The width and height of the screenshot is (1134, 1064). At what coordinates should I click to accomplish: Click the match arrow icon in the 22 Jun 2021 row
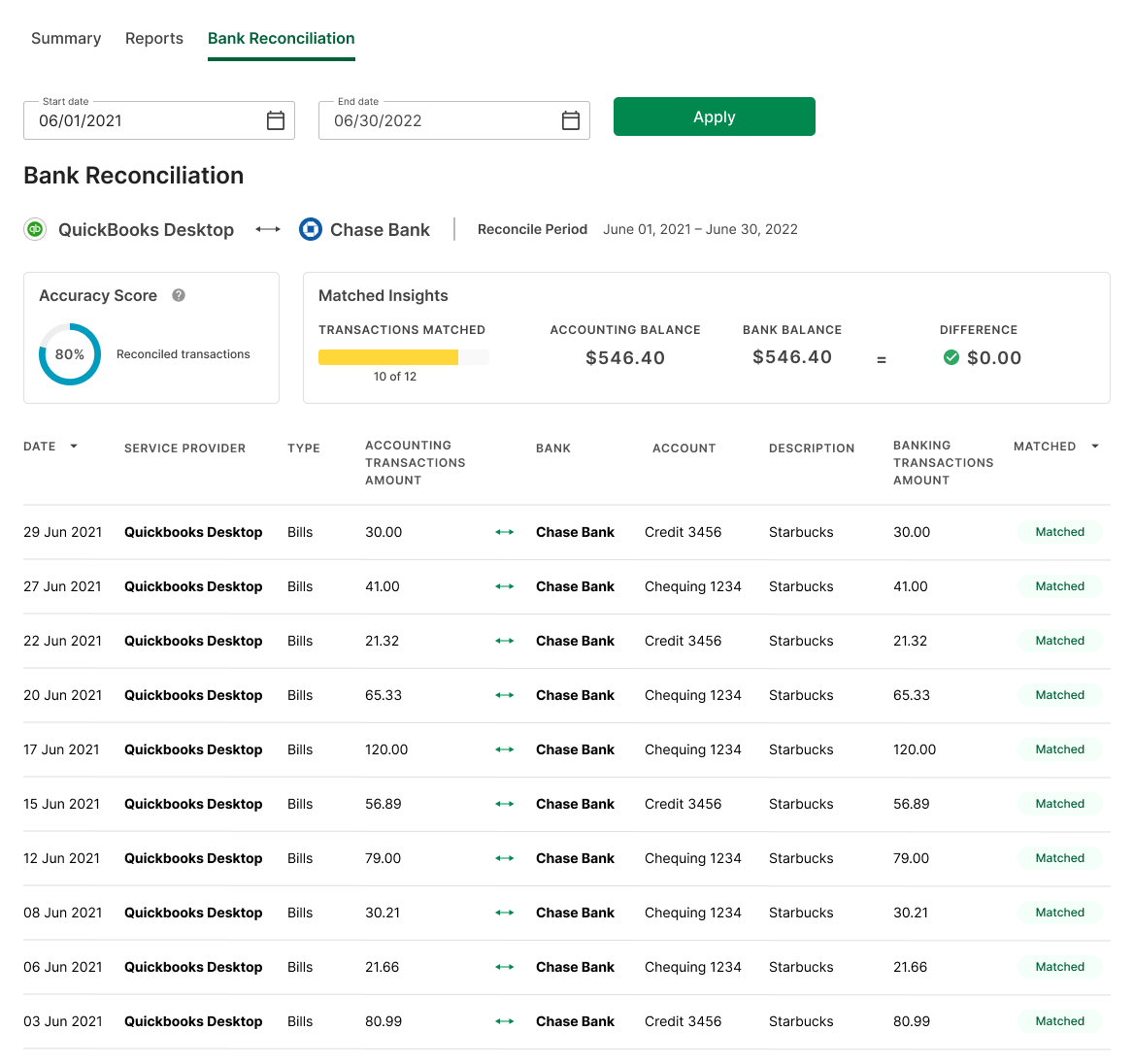tap(505, 641)
